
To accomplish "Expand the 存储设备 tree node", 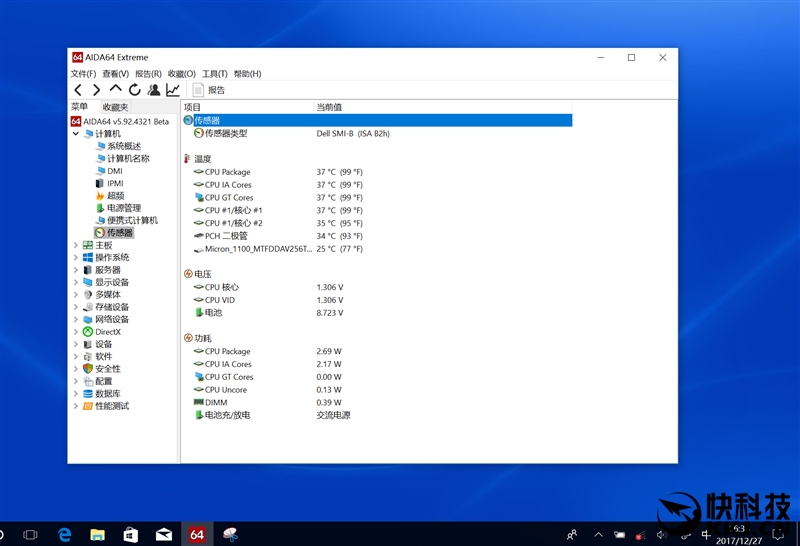I will pos(76,307).
